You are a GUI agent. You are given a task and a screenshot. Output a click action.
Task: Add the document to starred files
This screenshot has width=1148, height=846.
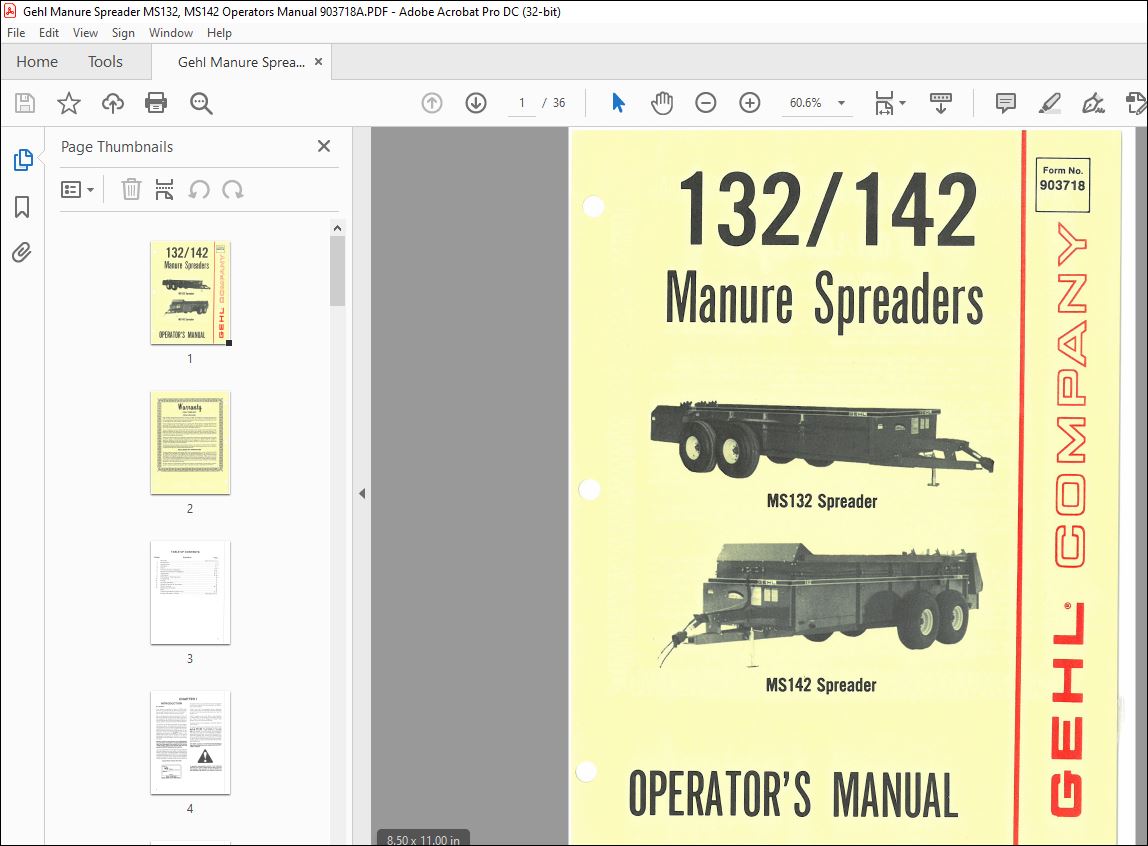[69, 103]
